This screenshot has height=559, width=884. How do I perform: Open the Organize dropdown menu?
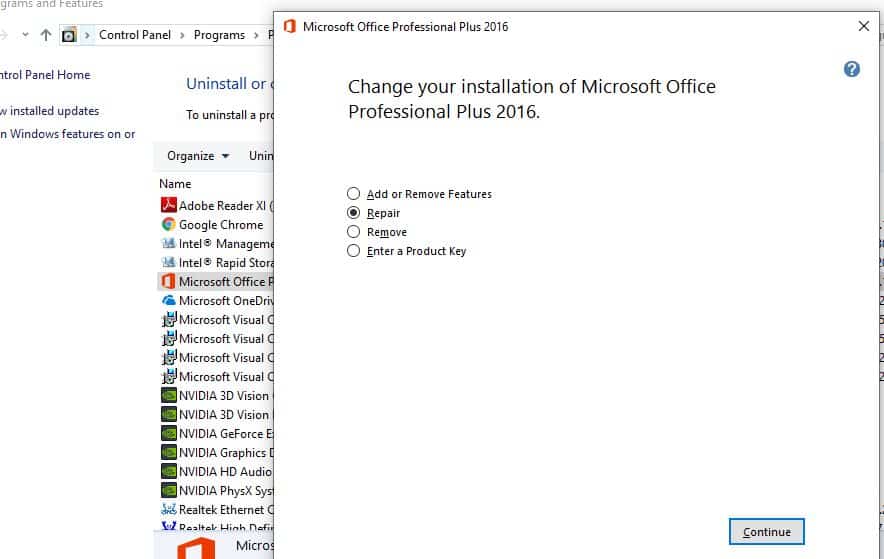[198, 156]
